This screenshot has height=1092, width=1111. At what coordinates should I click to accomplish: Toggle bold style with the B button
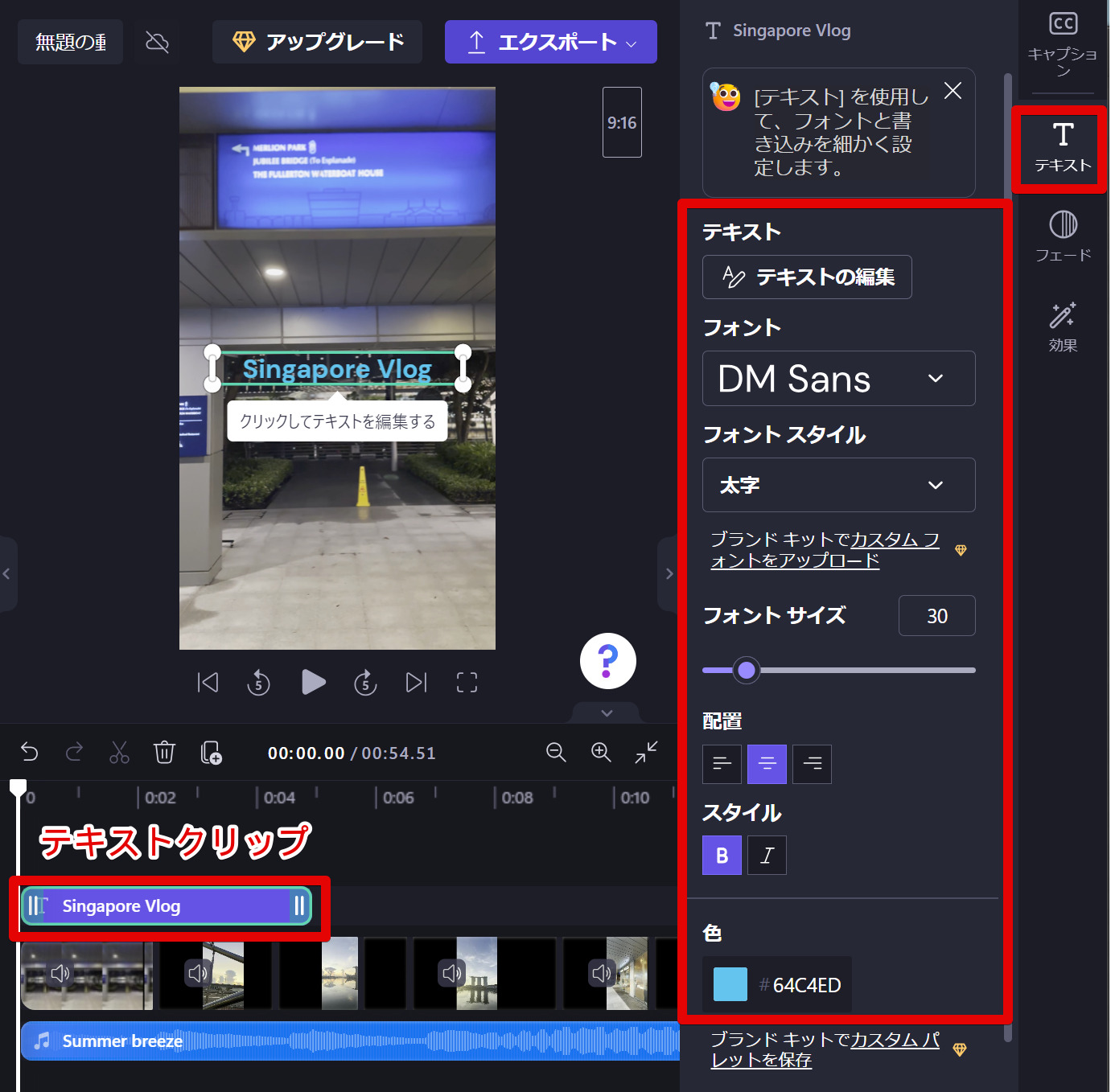[x=722, y=855]
